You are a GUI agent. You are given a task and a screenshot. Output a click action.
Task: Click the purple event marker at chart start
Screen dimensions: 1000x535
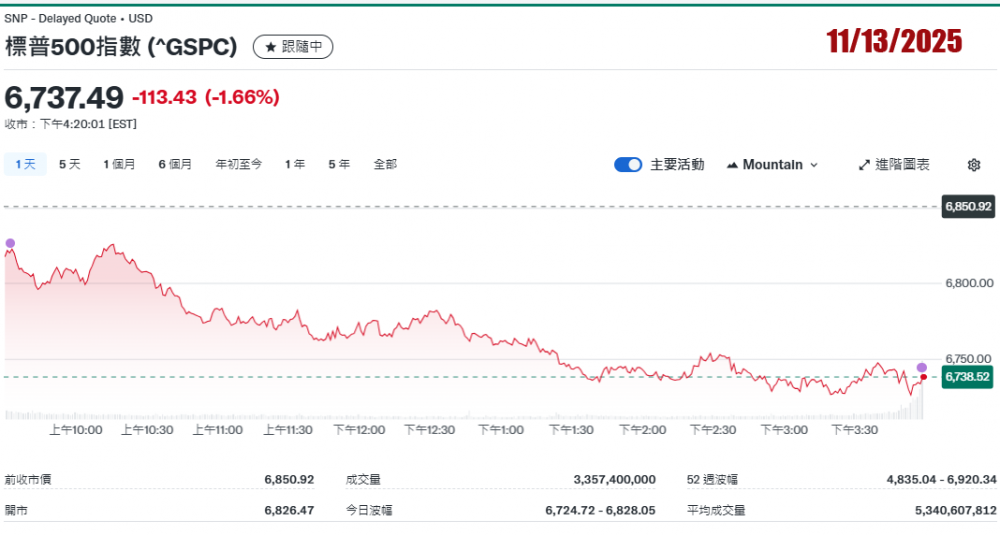pos(10,243)
